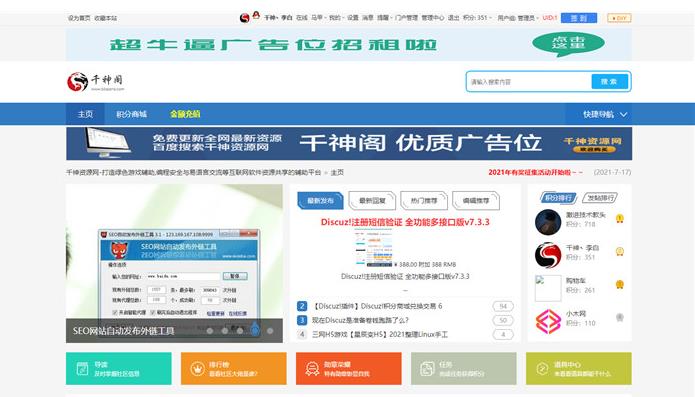Open the 设置 link in top bar

click(352, 18)
